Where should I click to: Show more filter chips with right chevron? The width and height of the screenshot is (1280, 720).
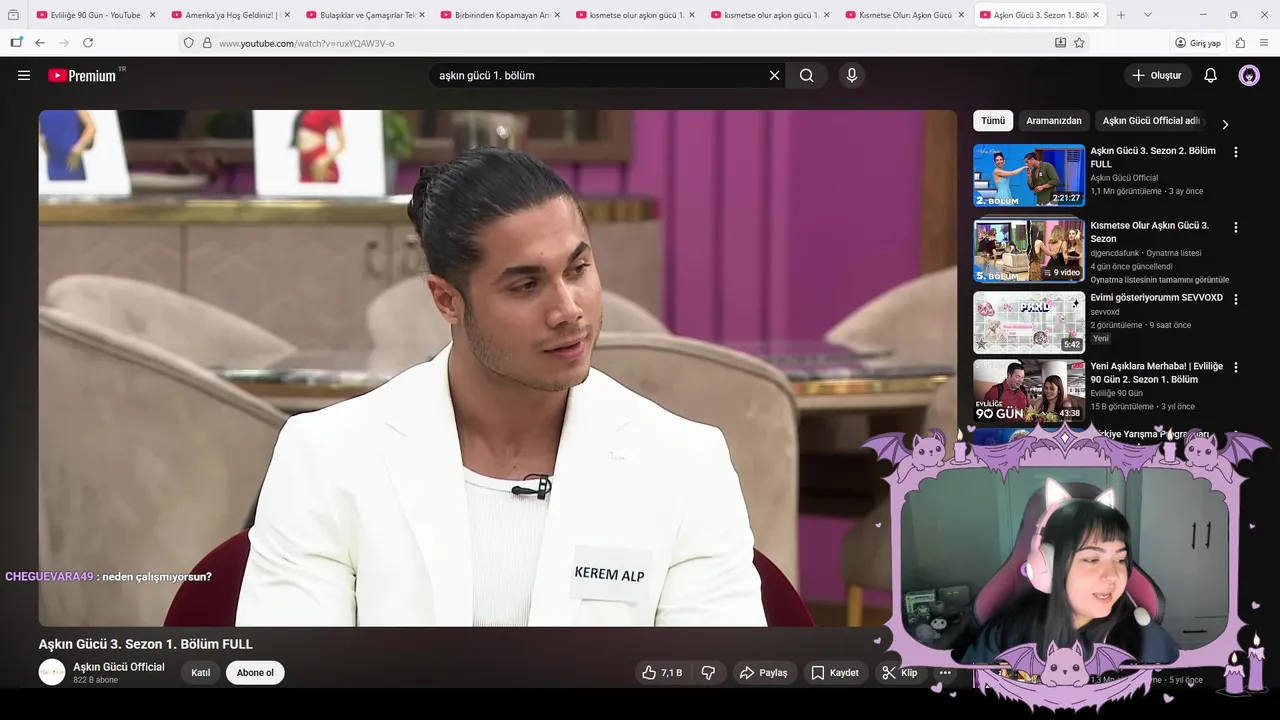[1225, 125]
